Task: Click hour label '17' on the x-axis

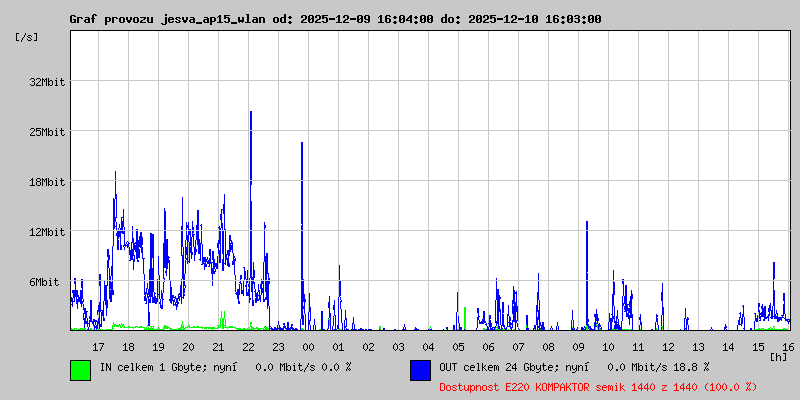Action: (x=98, y=347)
